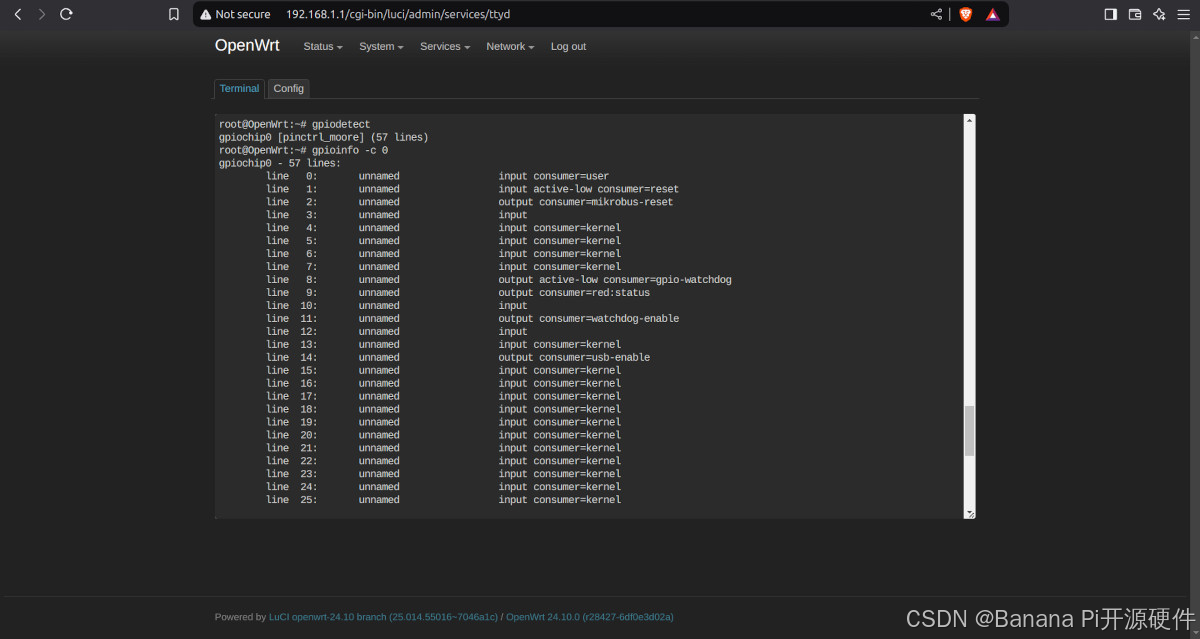Click the line 3 input row
The height and width of the screenshot is (639, 1200).
point(396,215)
